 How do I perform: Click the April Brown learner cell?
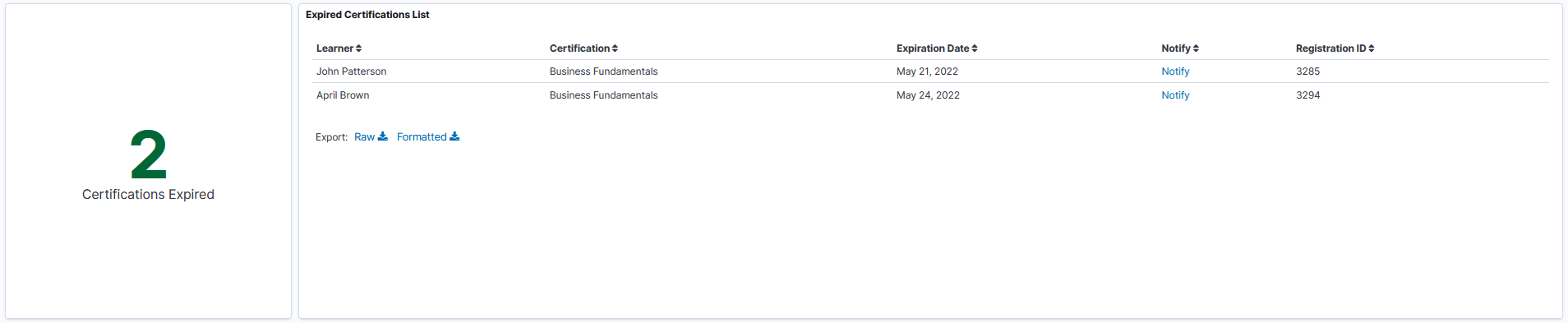pos(343,95)
